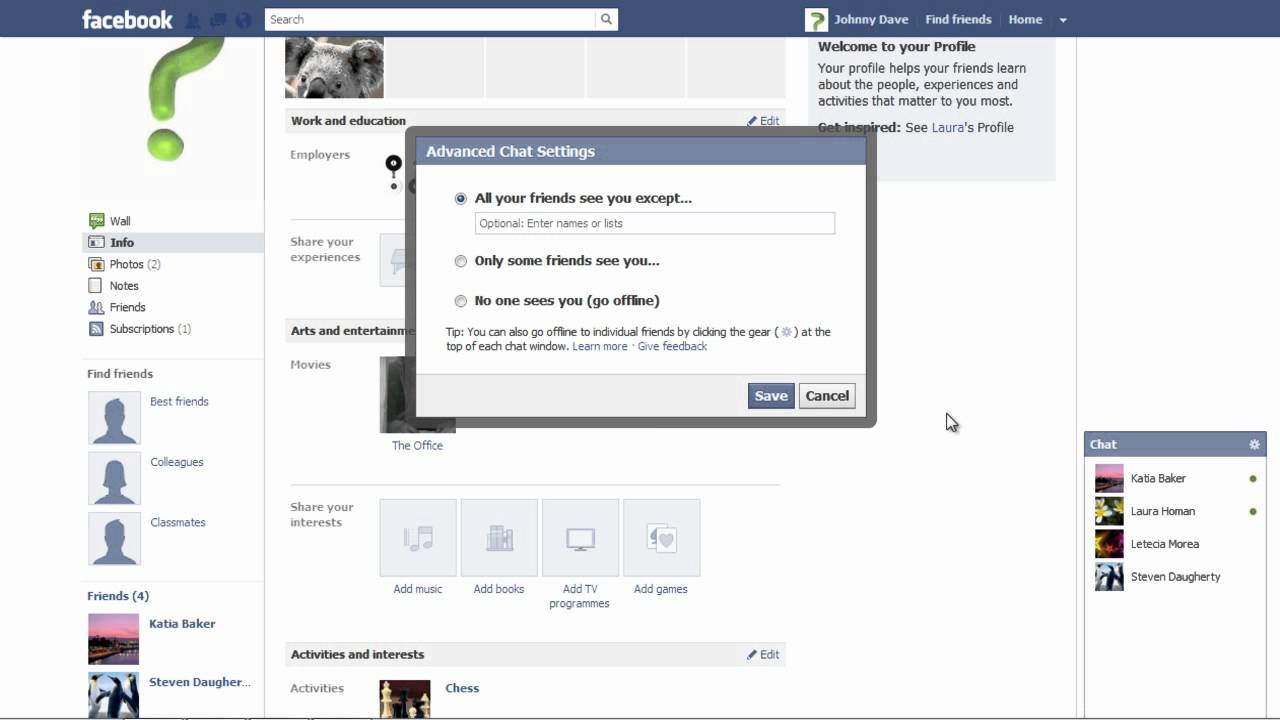Click Give feedback link in dialog
Viewport: 1280px width, 720px height.
(672, 346)
